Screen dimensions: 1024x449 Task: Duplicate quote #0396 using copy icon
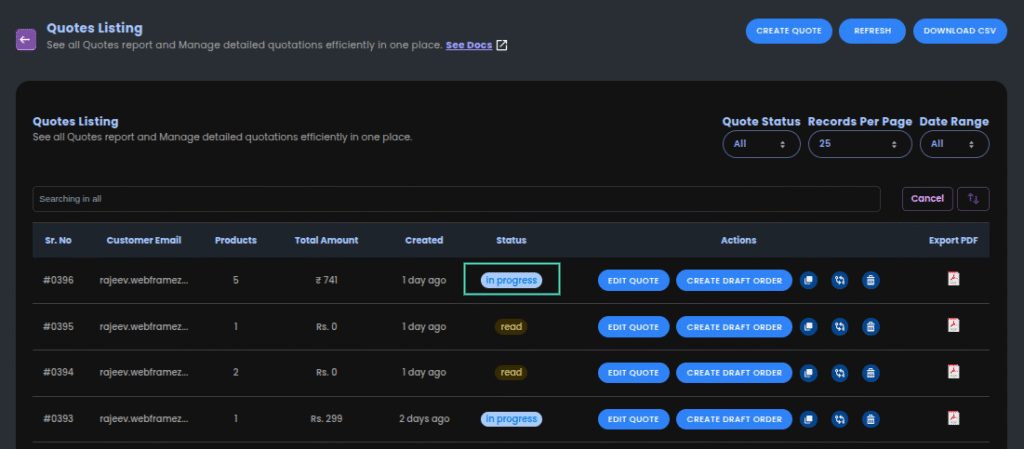[x=809, y=280]
